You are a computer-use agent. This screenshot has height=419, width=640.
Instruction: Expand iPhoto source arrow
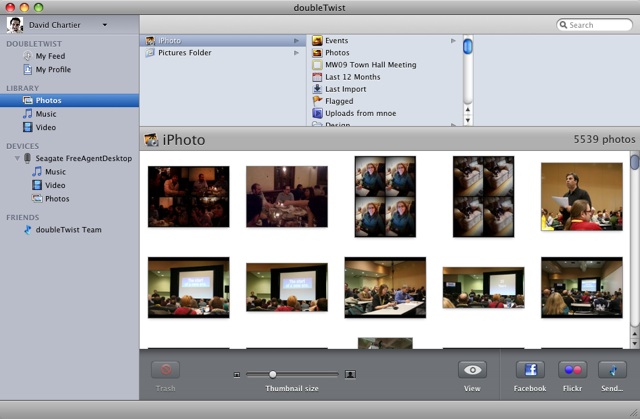click(296, 40)
